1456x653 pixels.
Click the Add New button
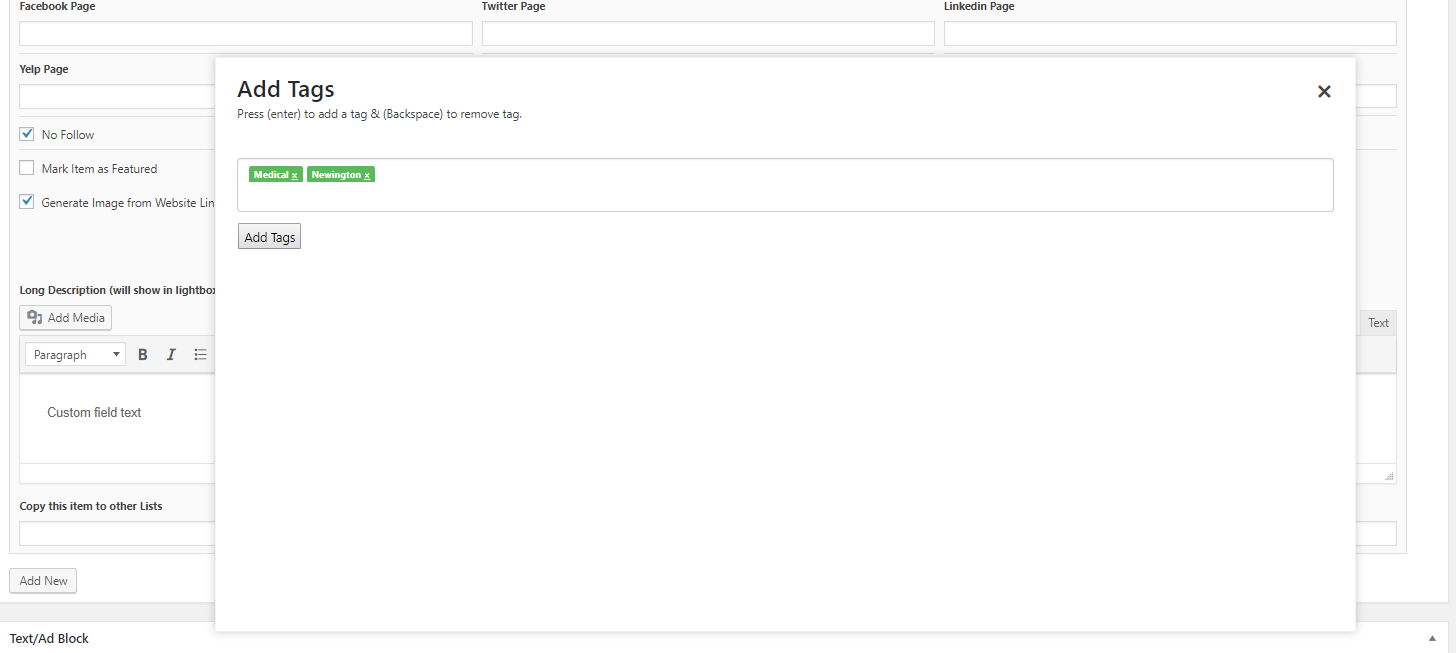tap(43, 581)
